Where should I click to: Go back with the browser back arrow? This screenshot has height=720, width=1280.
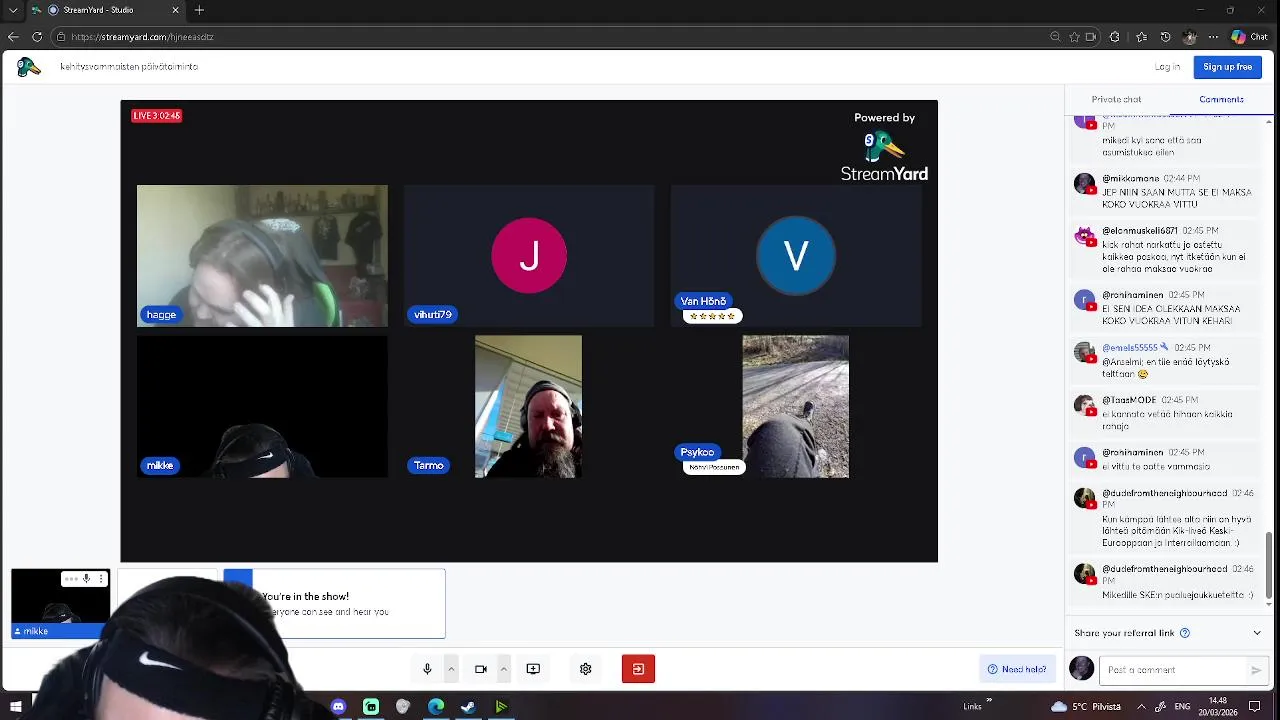pos(13,37)
